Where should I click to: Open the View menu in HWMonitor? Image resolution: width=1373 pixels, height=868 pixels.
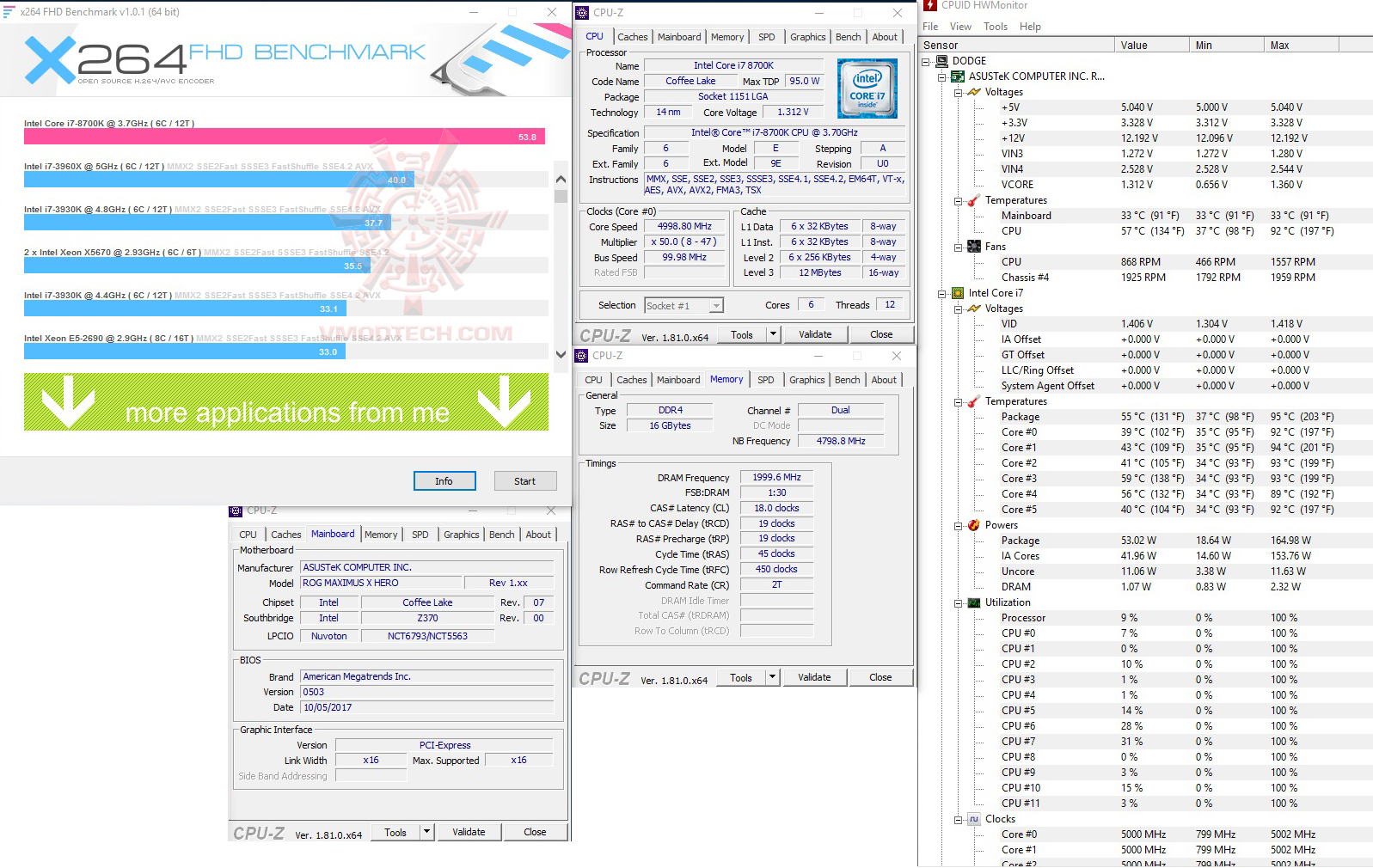(960, 27)
